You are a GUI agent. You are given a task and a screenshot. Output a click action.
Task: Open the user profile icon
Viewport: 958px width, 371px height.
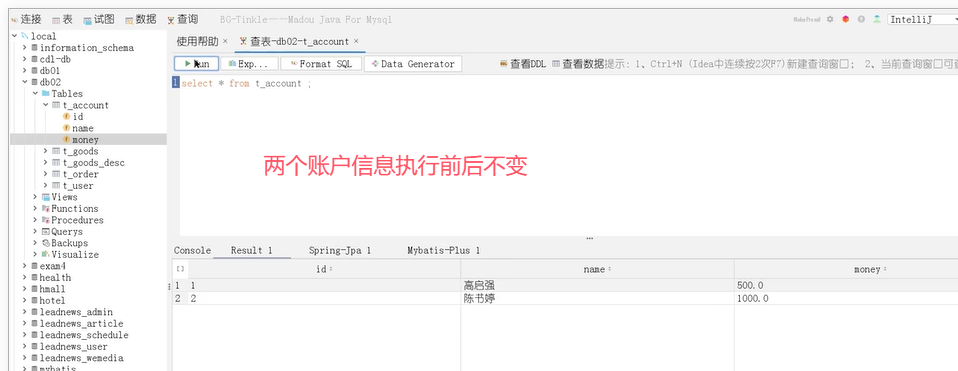pos(877,19)
